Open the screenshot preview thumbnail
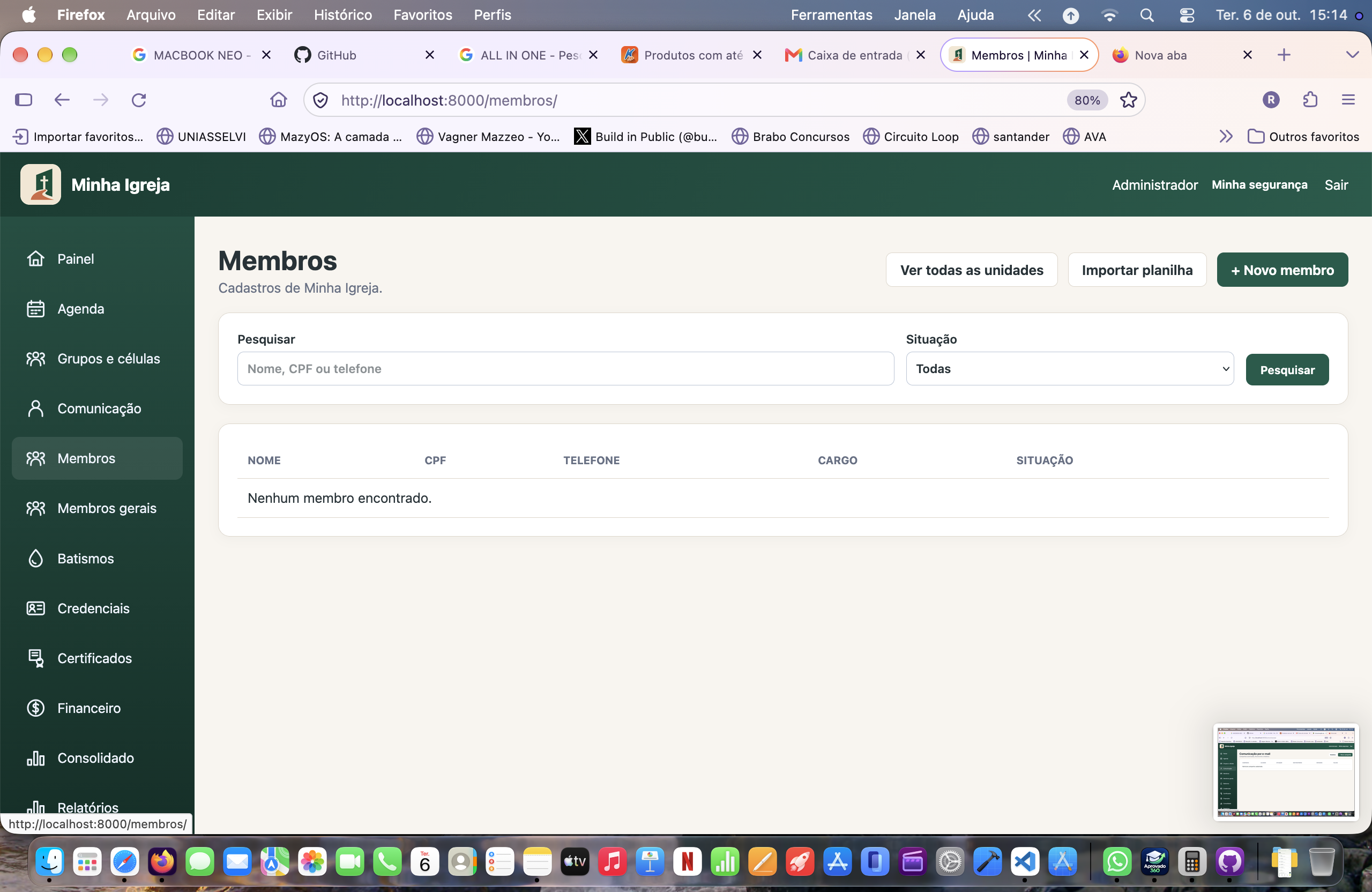Viewport: 1372px width, 892px height. 1286,771
